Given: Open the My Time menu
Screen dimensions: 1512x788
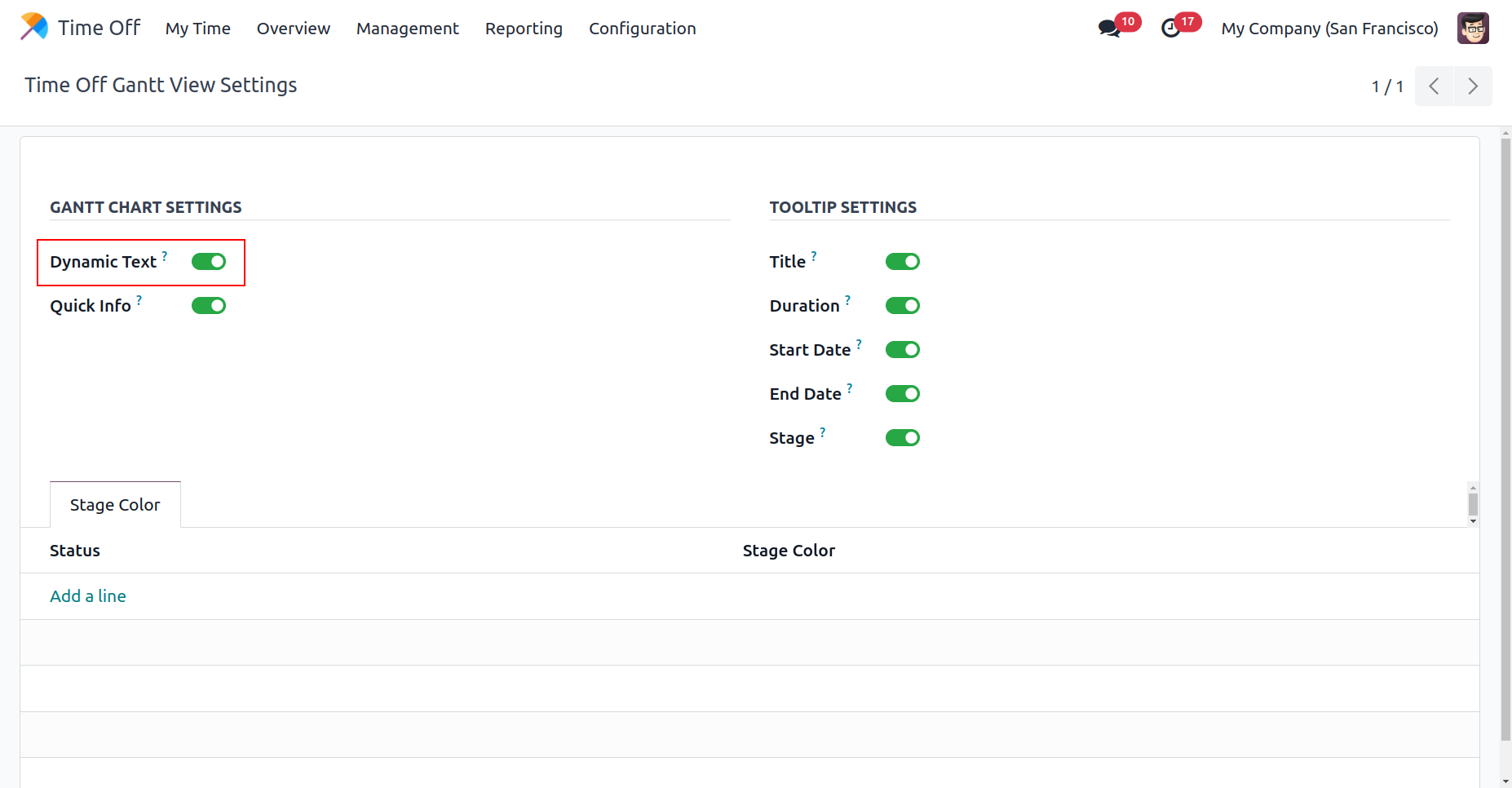Looking at the screenshot, I should [x=197, y=29].
